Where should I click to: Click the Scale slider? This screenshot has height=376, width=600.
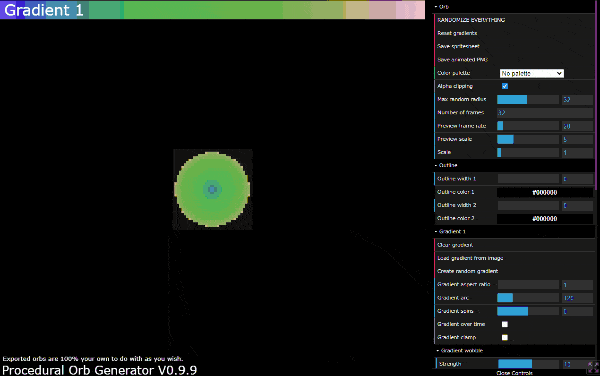(x=528, y=152)
